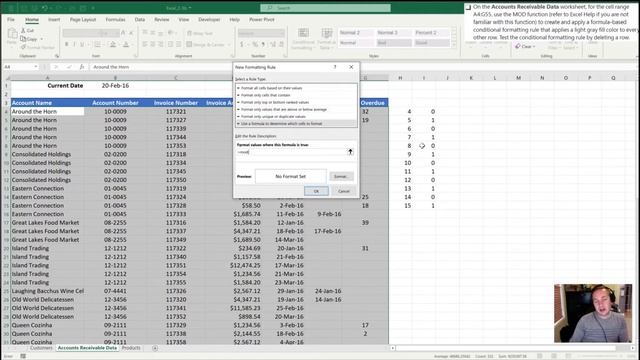Apply the Good cell style
The height and width of the screenshot is (360, 640).
point(432,43)
